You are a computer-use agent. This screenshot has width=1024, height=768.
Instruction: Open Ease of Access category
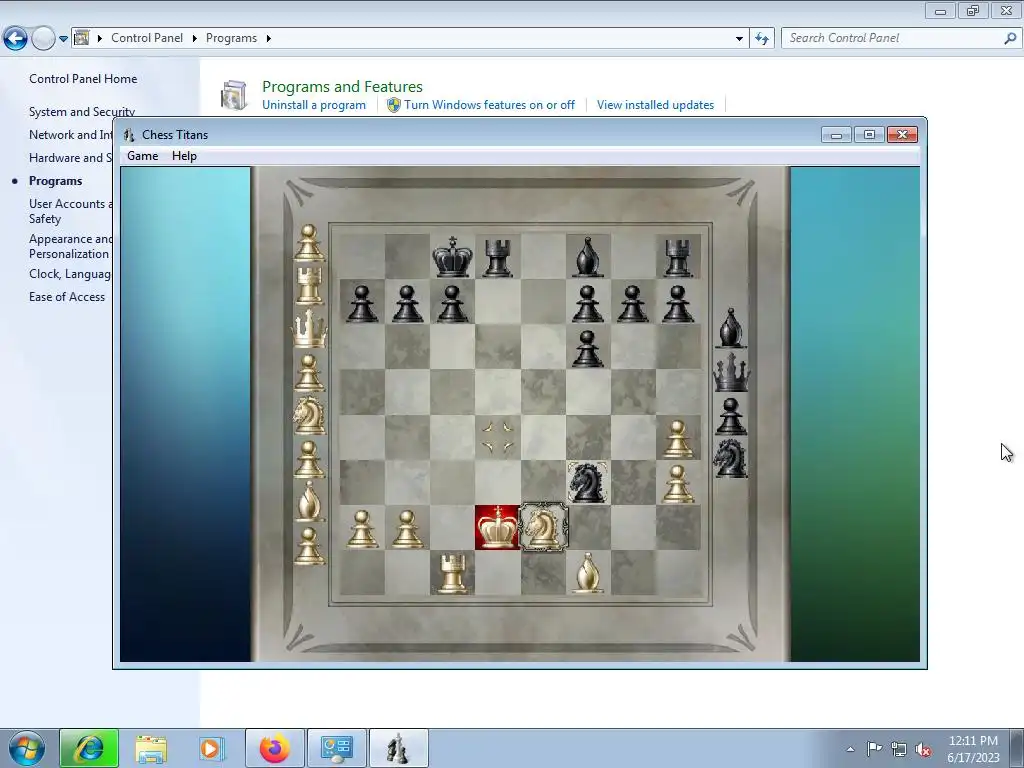tap(67, 297)
